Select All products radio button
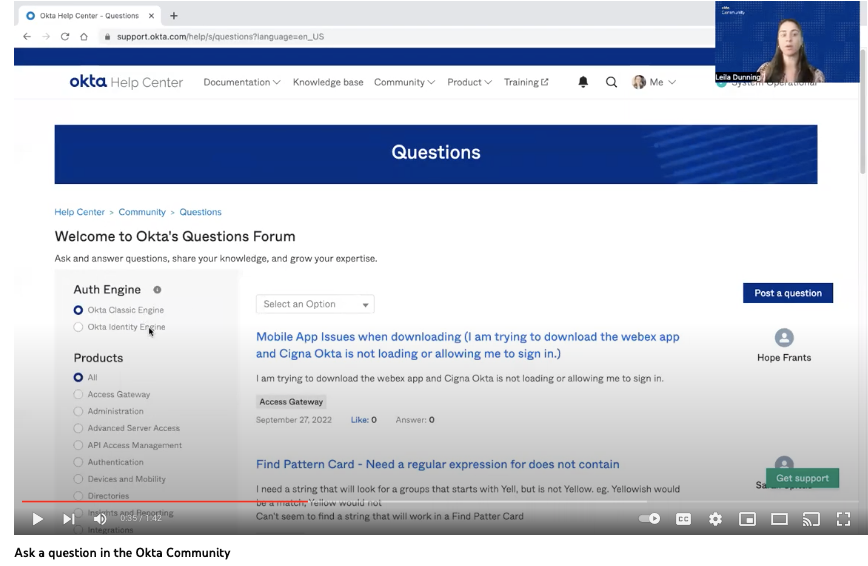This screenshot has height=566, width=868. (x=78, y=377)
